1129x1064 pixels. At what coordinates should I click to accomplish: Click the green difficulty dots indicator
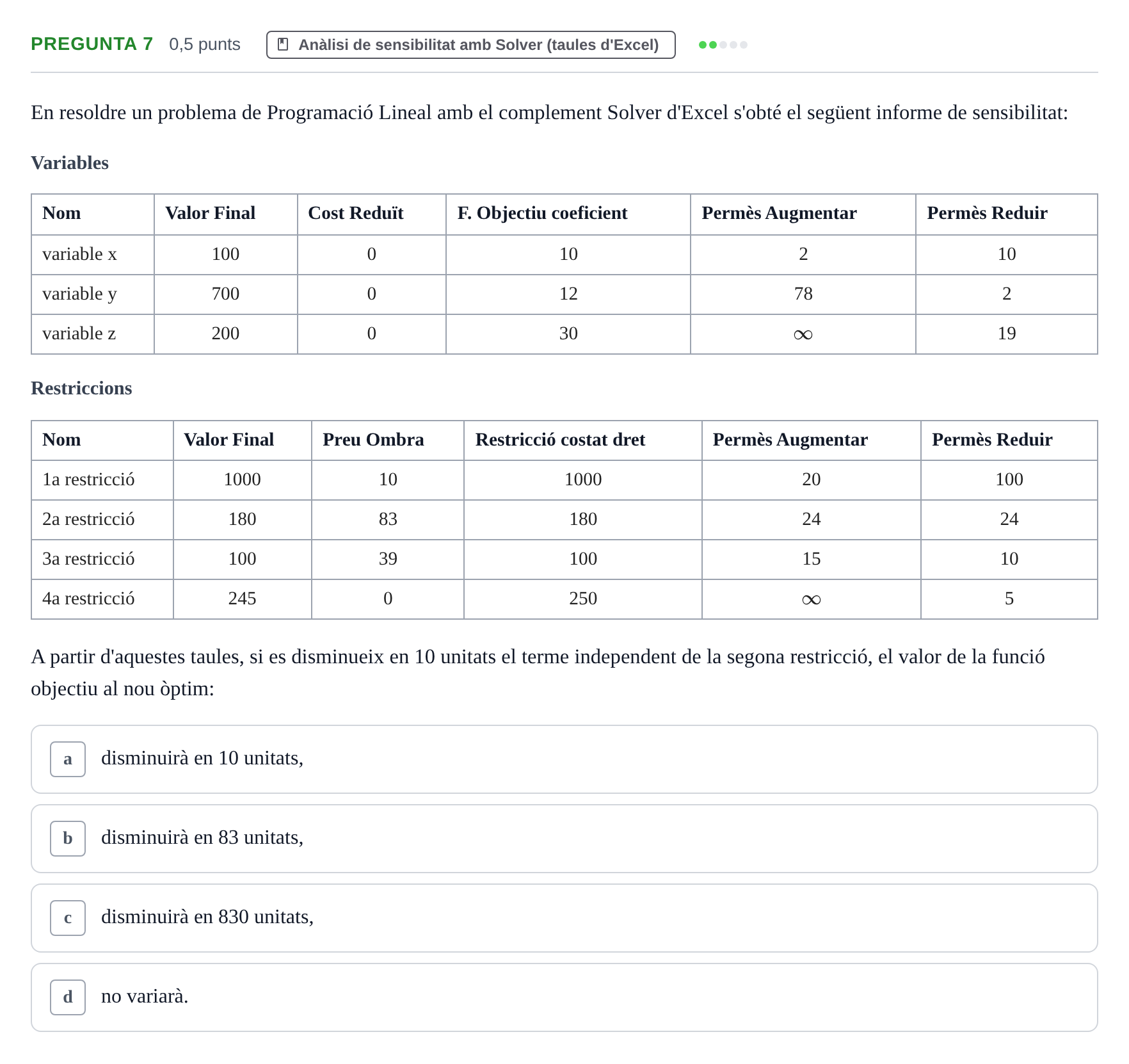click(723, 45)
